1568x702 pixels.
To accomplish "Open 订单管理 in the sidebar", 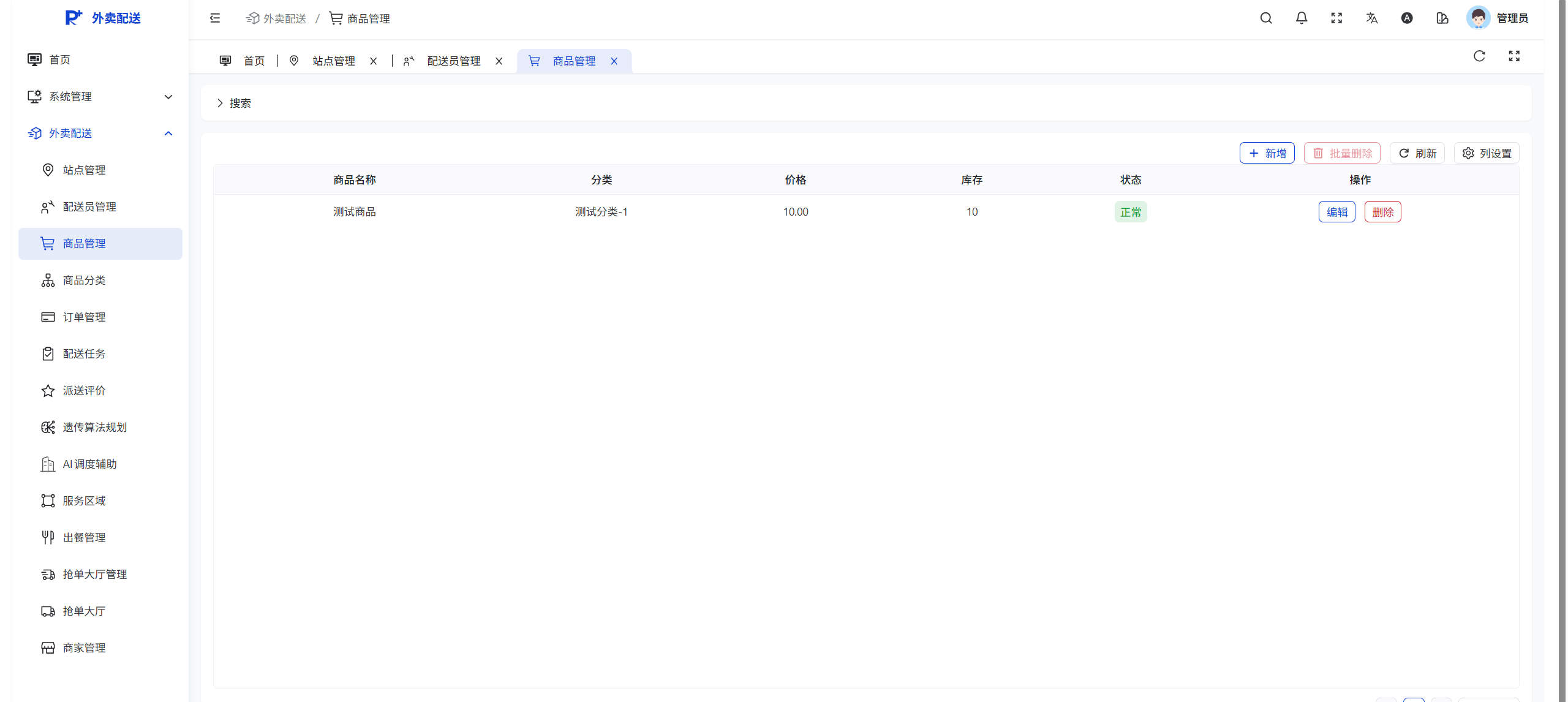I will (84, 317).
